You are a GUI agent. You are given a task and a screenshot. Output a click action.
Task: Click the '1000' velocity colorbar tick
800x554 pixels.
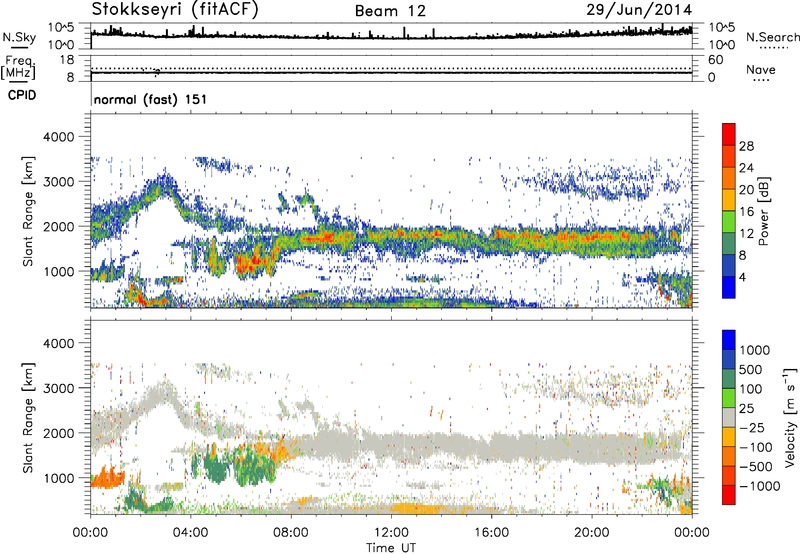coord(754,350)
